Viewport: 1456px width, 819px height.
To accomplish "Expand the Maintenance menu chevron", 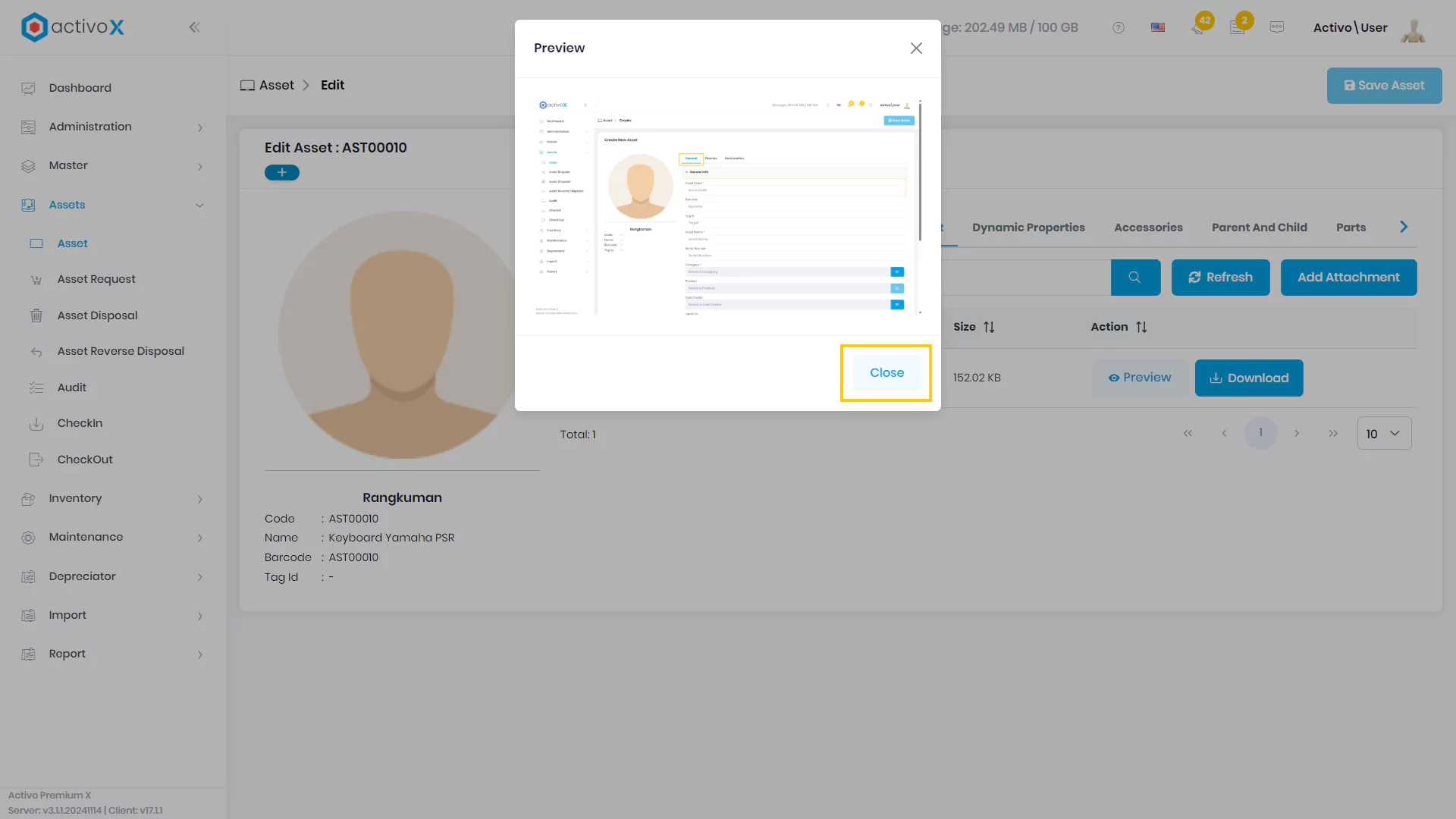I will pos(200,538).
